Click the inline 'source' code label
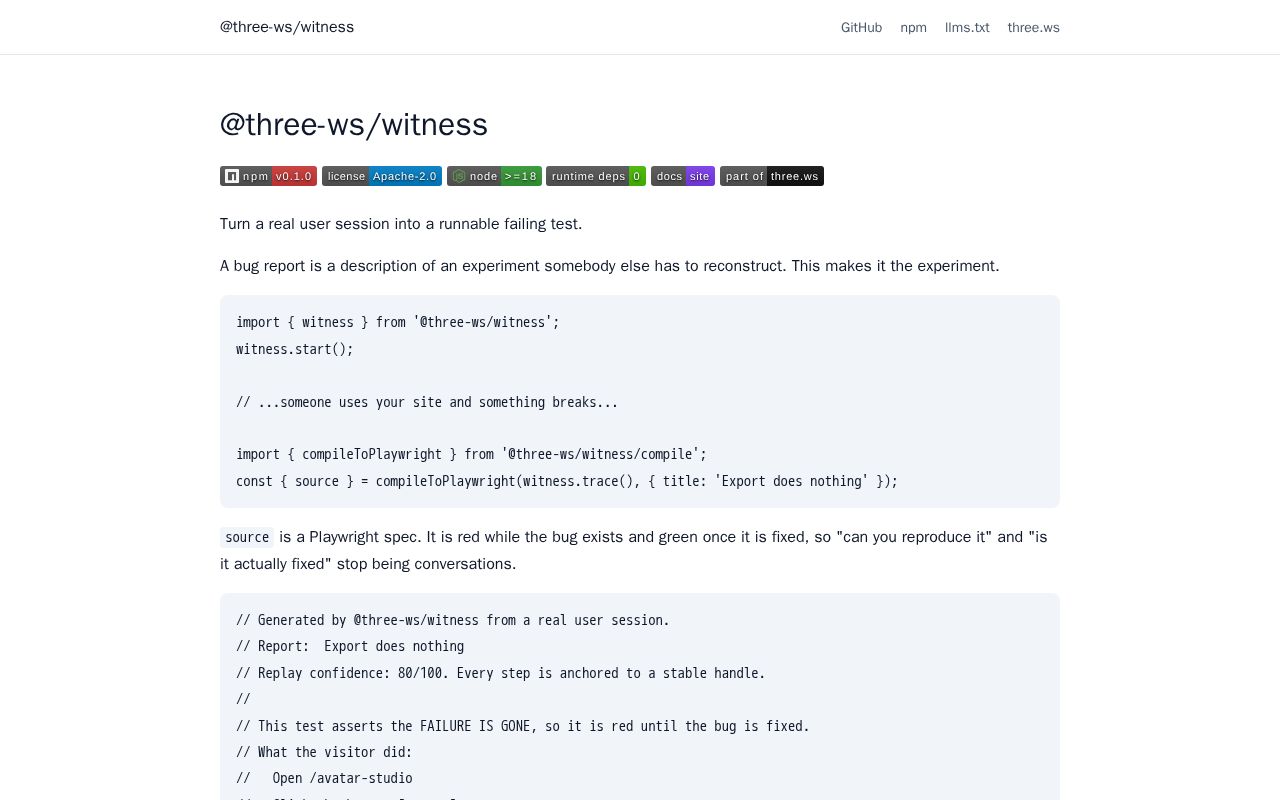Image resolution: width=1280 pixels, height=800 pixels. (x=247, y=537)
